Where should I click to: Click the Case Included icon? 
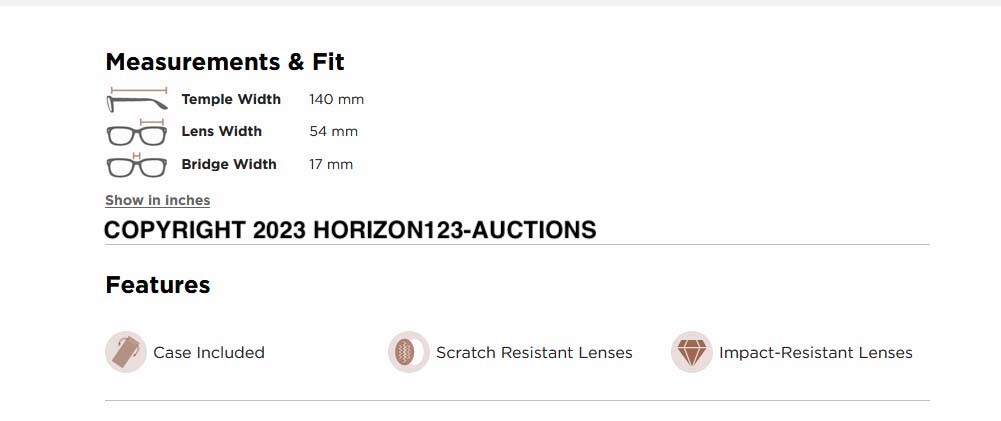pos(126,352)
